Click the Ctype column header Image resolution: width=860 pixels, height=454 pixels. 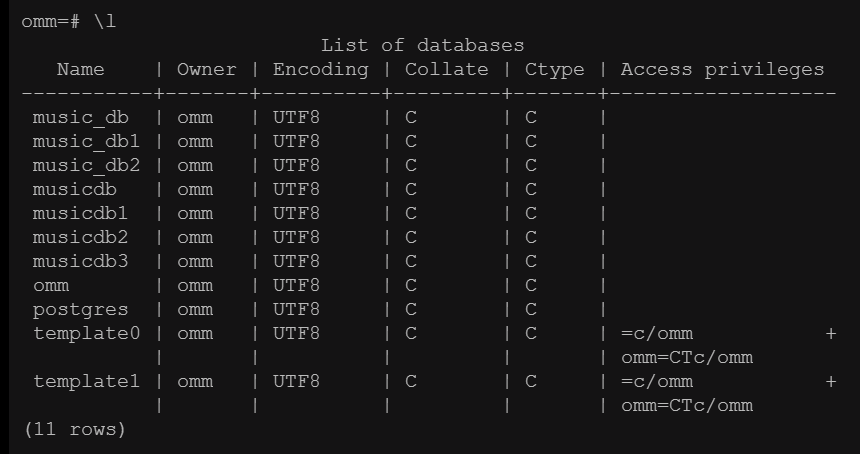coord(555,71)
